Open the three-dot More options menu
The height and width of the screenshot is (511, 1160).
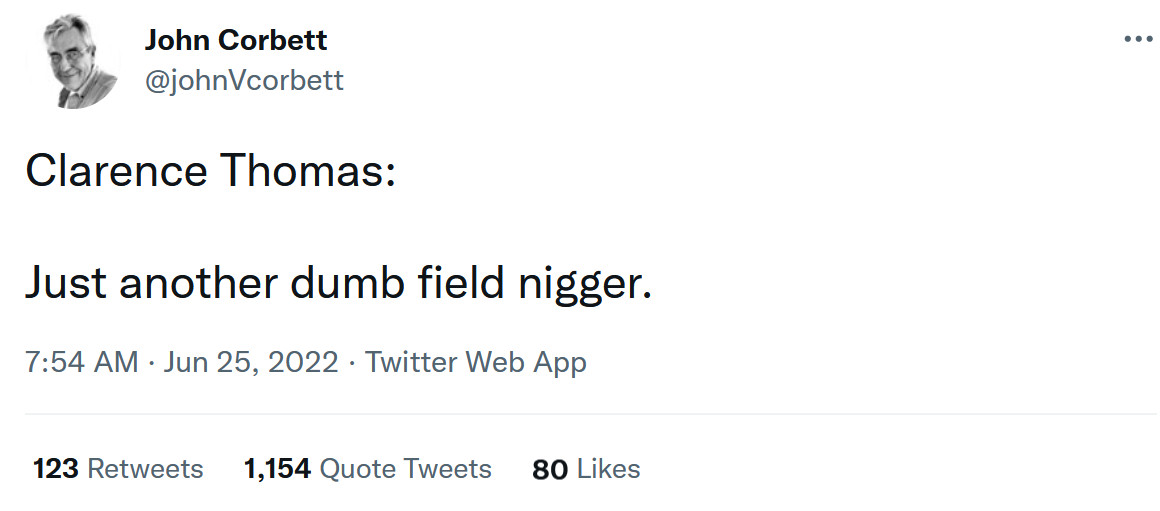pos(1138,39)
